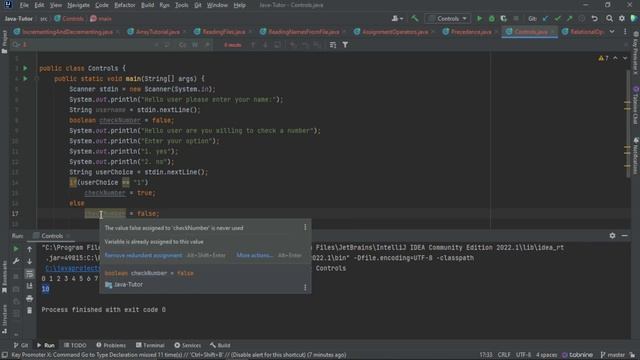Switch to the ReadingFiles.java tab
This screenshot has height=360, width=640.
click(x=223, y=31)
